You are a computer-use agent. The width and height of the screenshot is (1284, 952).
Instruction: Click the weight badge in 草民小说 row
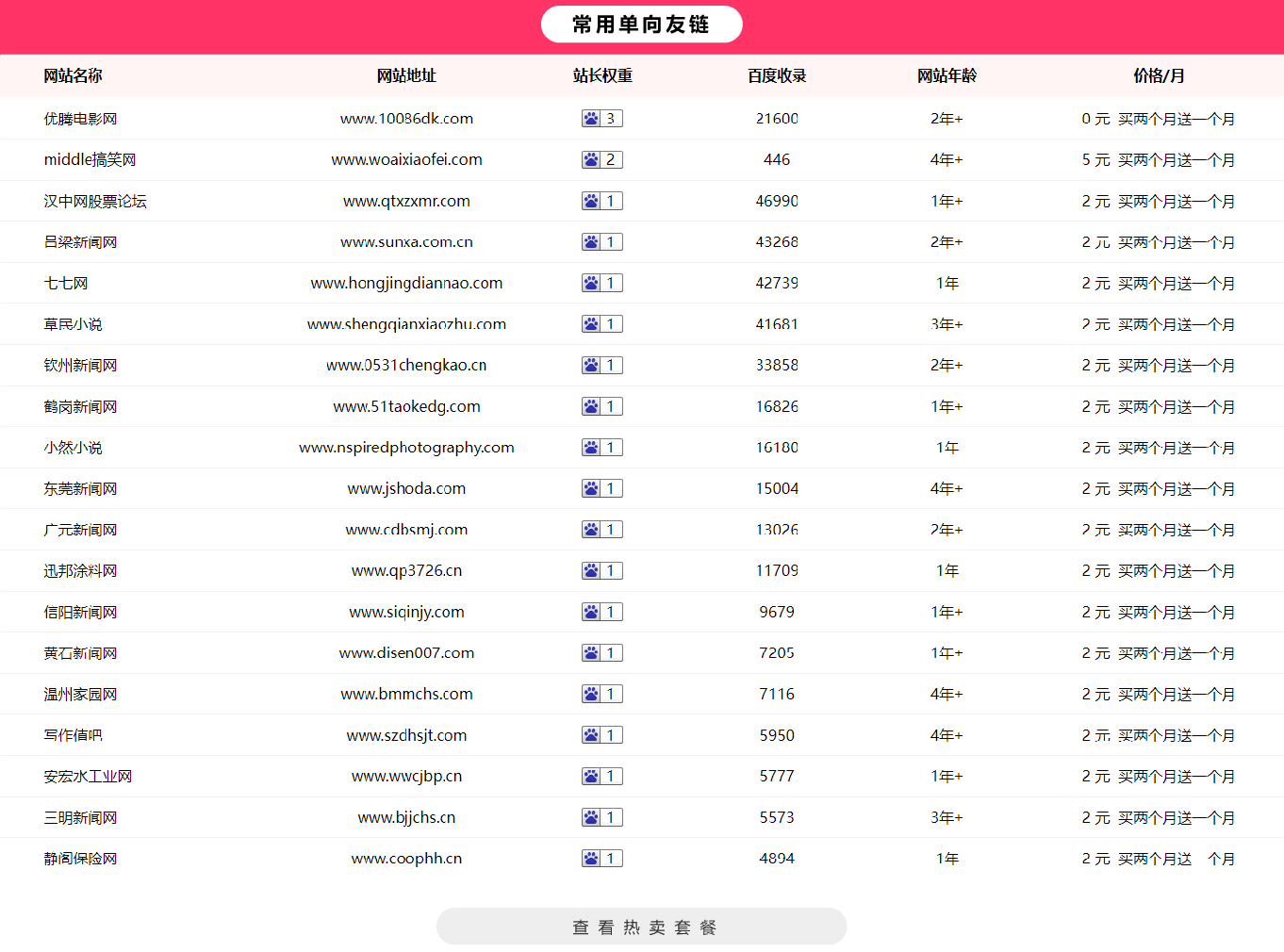[x=601, y=324]
